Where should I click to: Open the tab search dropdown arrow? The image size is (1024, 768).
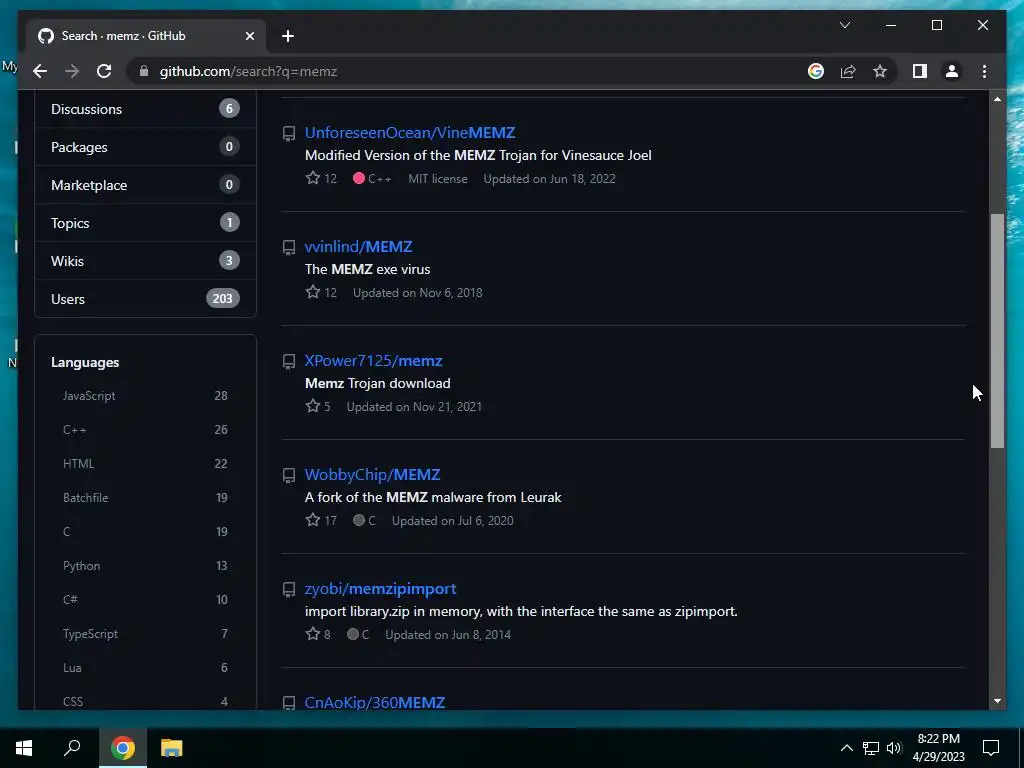844,25
